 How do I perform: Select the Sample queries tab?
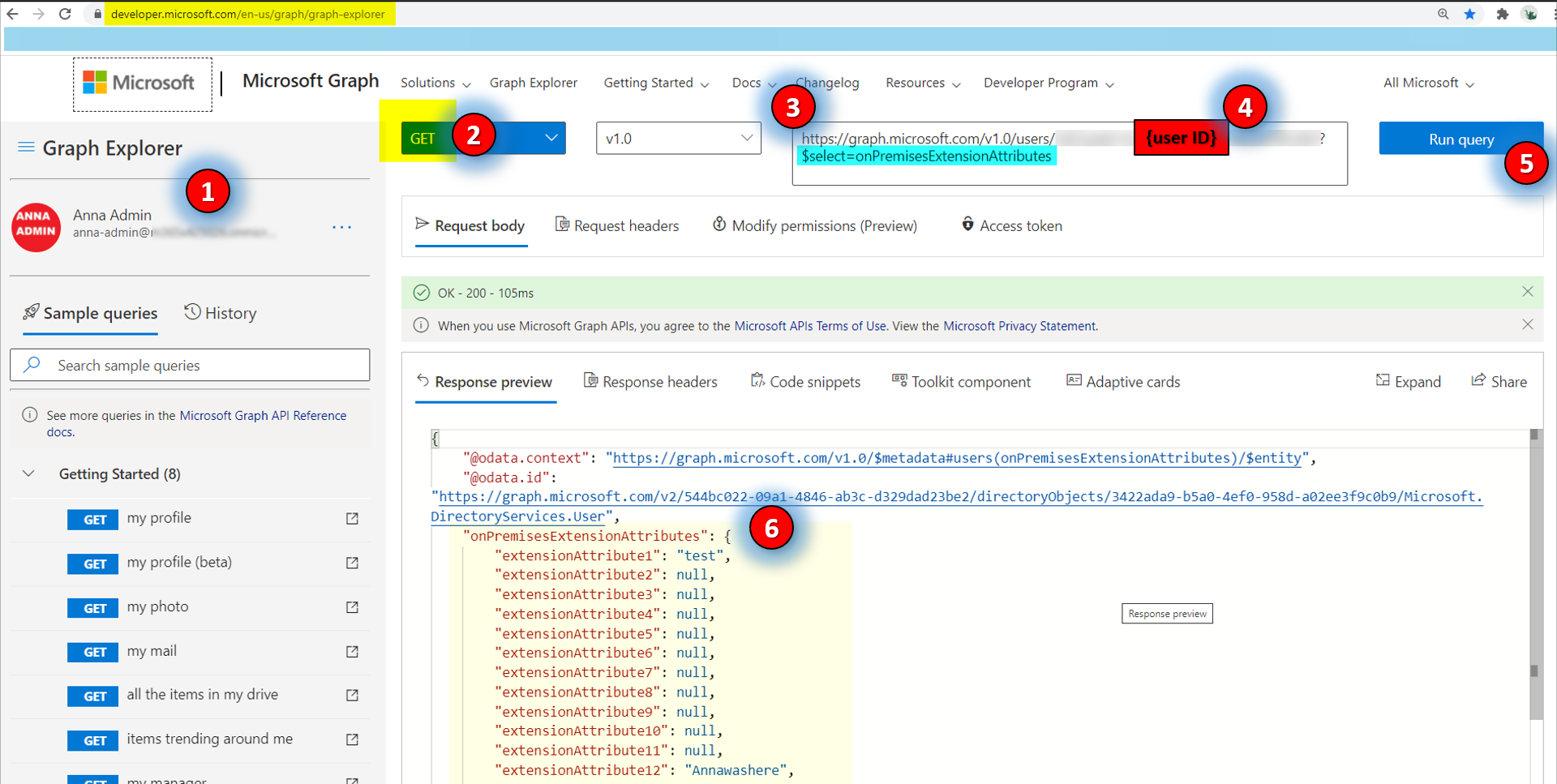[90, 313]
